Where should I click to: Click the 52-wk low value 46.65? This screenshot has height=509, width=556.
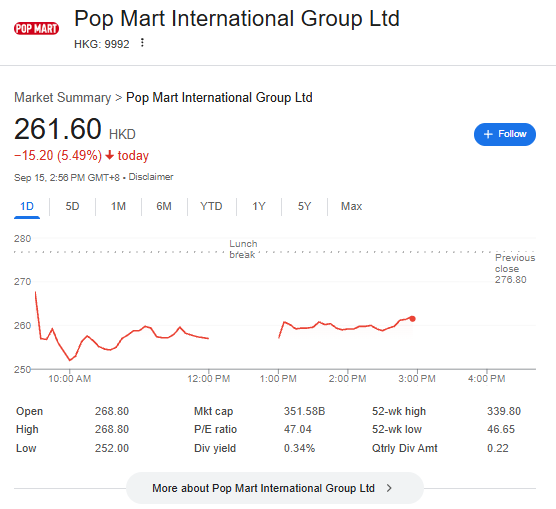pyautogui.click(x=501, y=429)
